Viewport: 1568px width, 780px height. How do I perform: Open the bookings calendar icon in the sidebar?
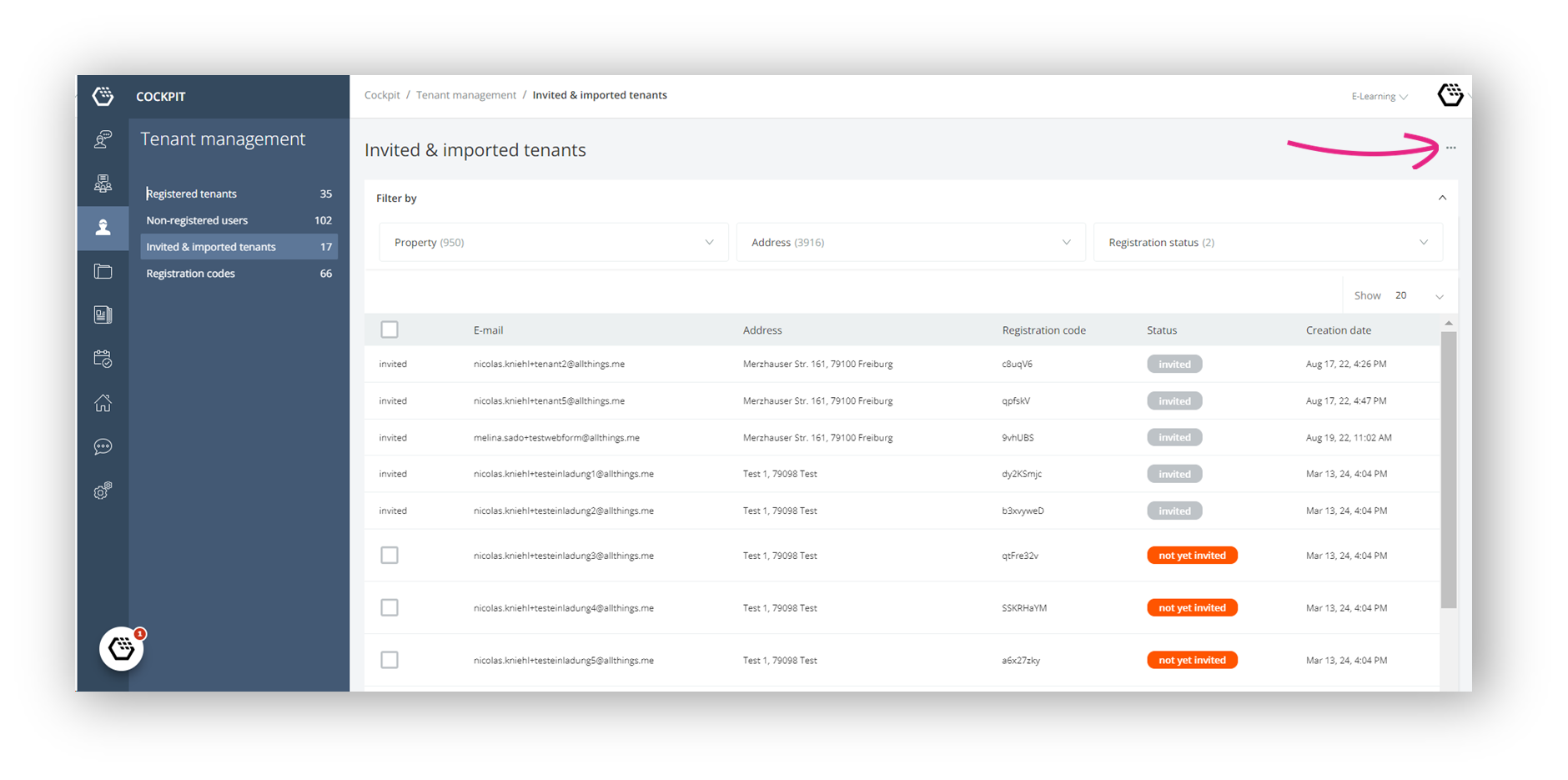click(x=103, y=359)
